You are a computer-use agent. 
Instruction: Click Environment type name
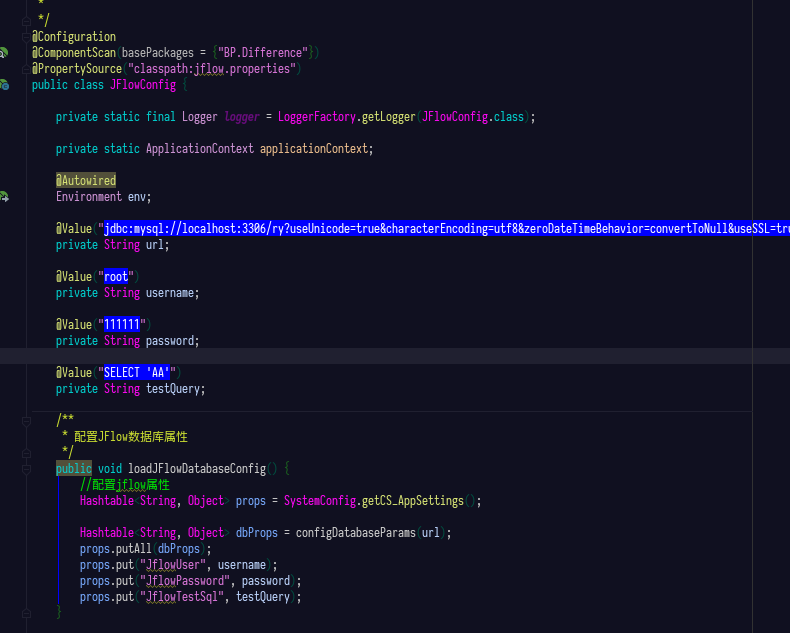[x=89, y=197]
